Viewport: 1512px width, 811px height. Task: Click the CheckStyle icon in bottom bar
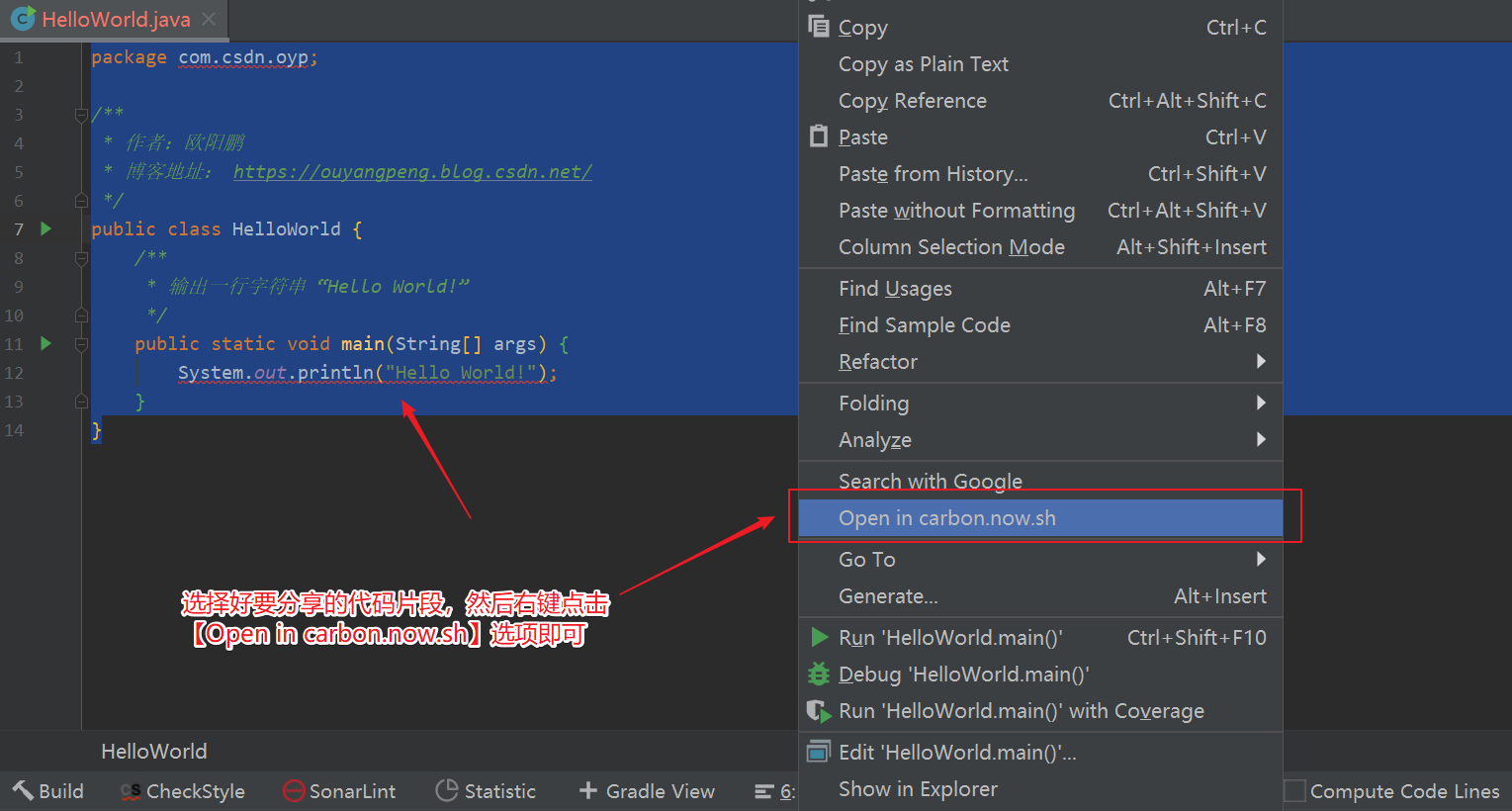click(x=131, y=791)
